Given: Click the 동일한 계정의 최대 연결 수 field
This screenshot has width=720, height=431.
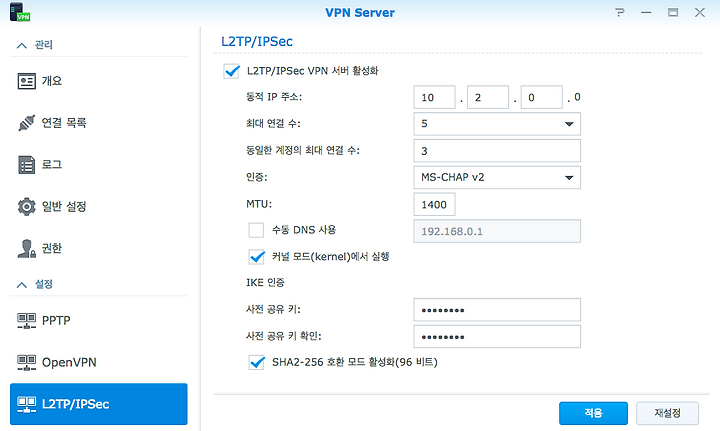Looking at the screenshot, I should coord(497,151).
